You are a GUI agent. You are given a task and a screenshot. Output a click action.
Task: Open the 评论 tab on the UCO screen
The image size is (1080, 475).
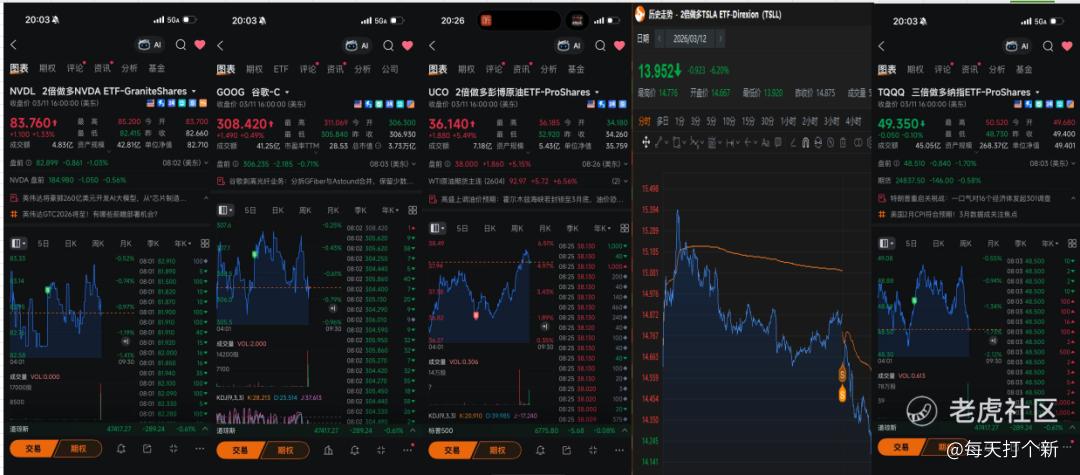pyautogui.click(x=493, y=70)
